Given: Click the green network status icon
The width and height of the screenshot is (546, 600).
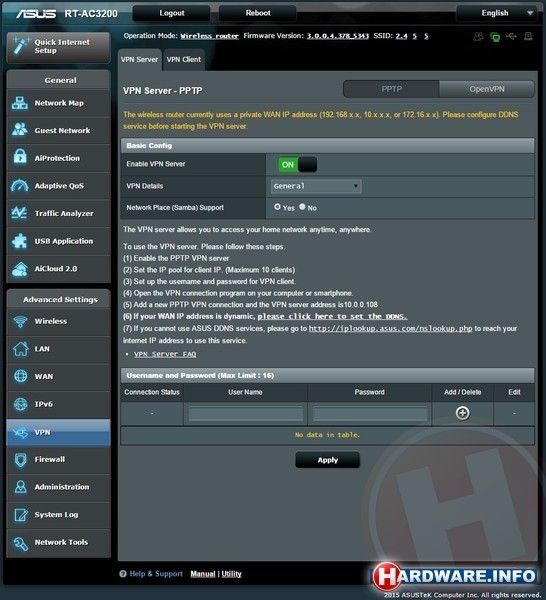Looking at the screenshot, I should click(495, 37).
